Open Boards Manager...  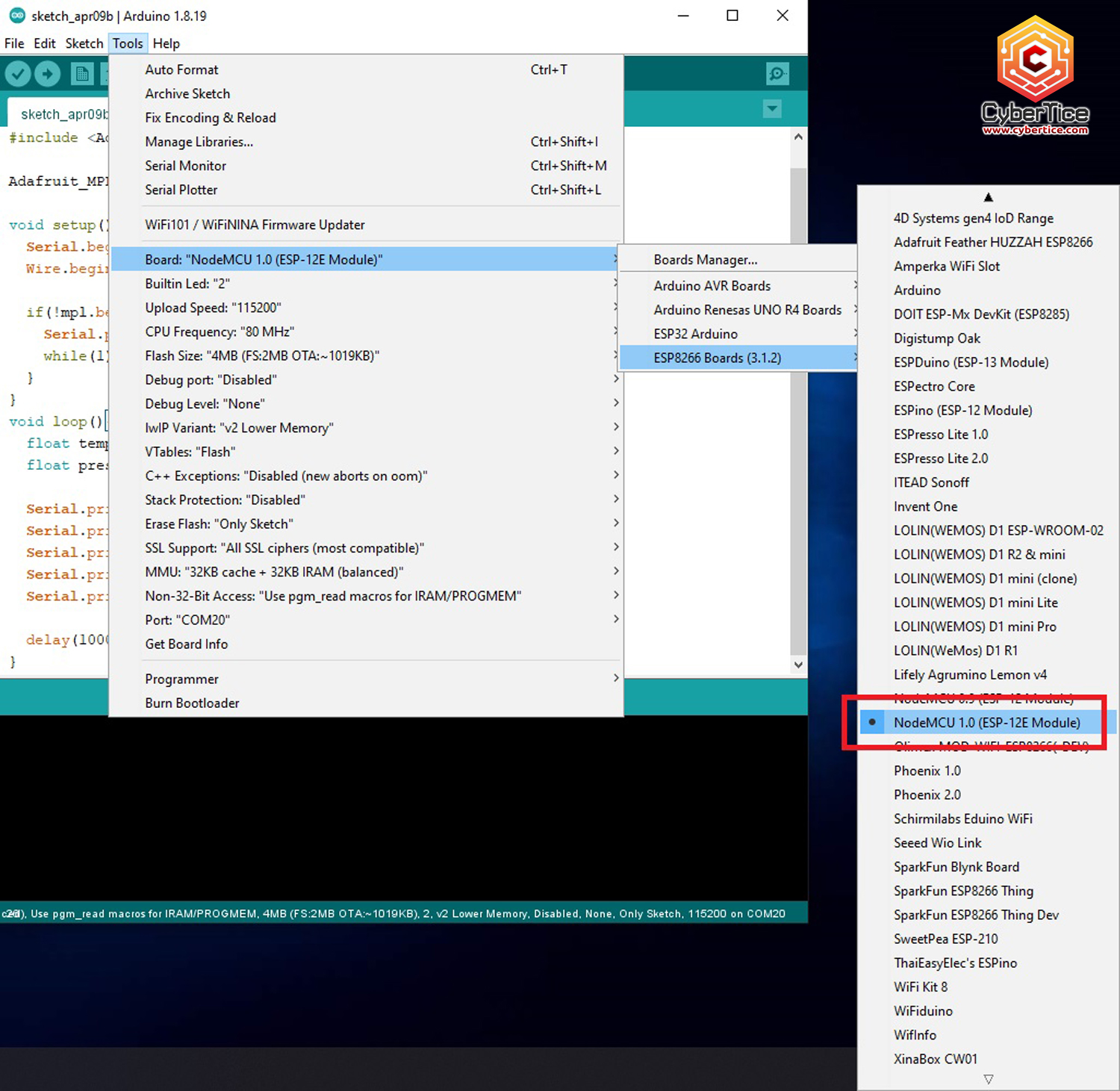pyautogui.click(x=705, y=260)
